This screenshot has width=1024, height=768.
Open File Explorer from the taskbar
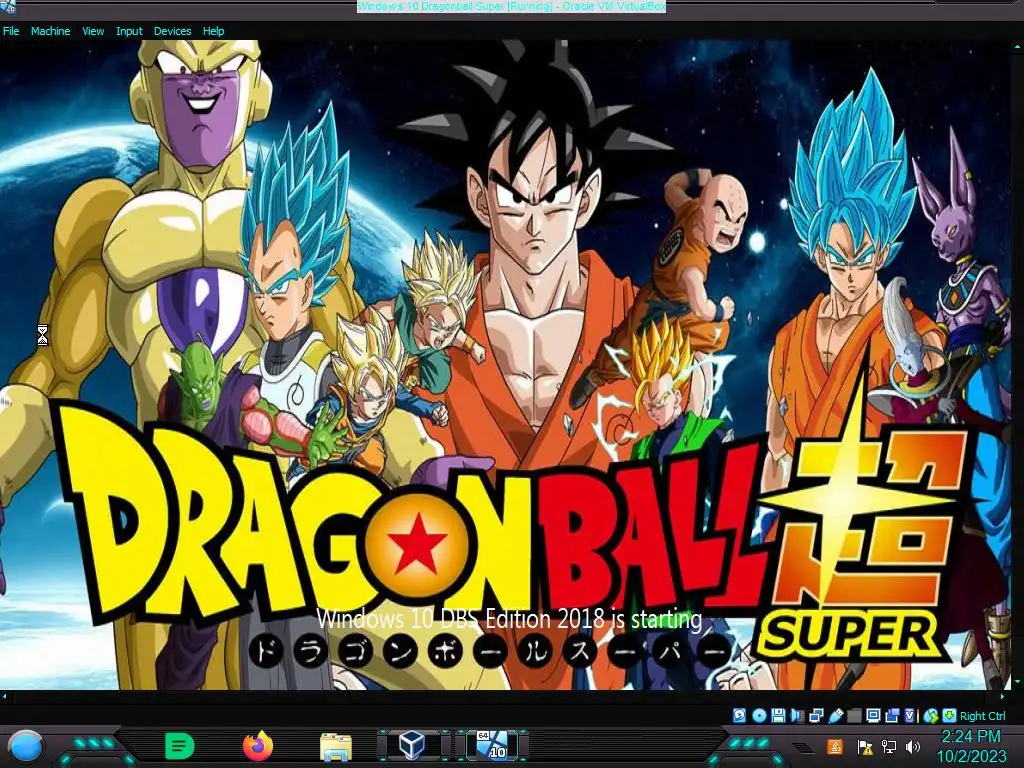tap(336, 747)
